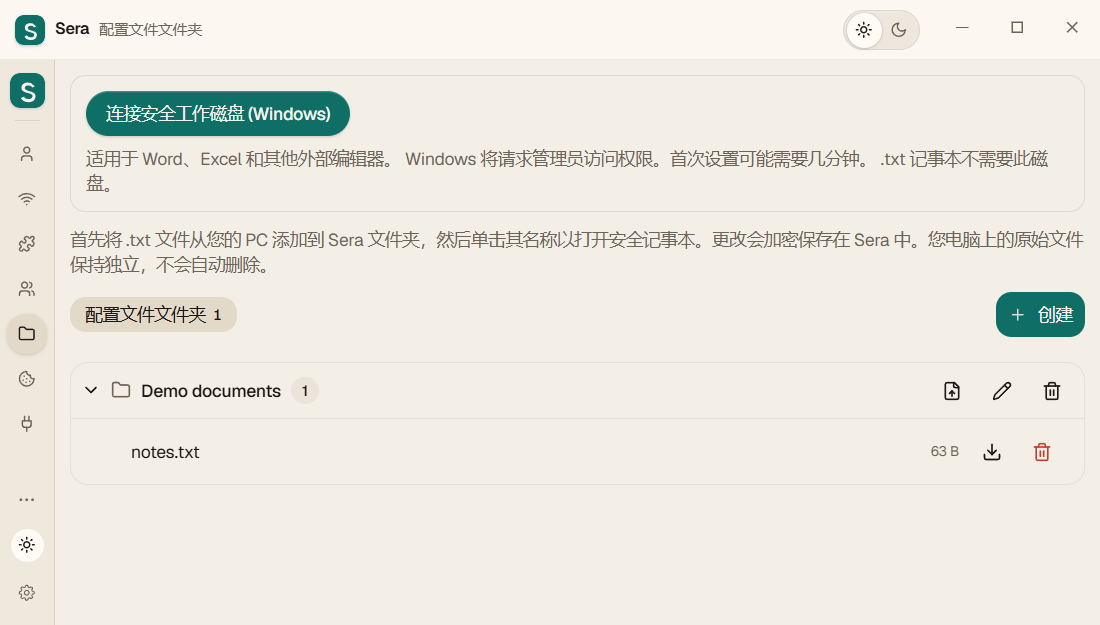Open the three-dot more menu in sidebar
Viewport: 1100px width, 625px height.
click(x=27, y=499)
